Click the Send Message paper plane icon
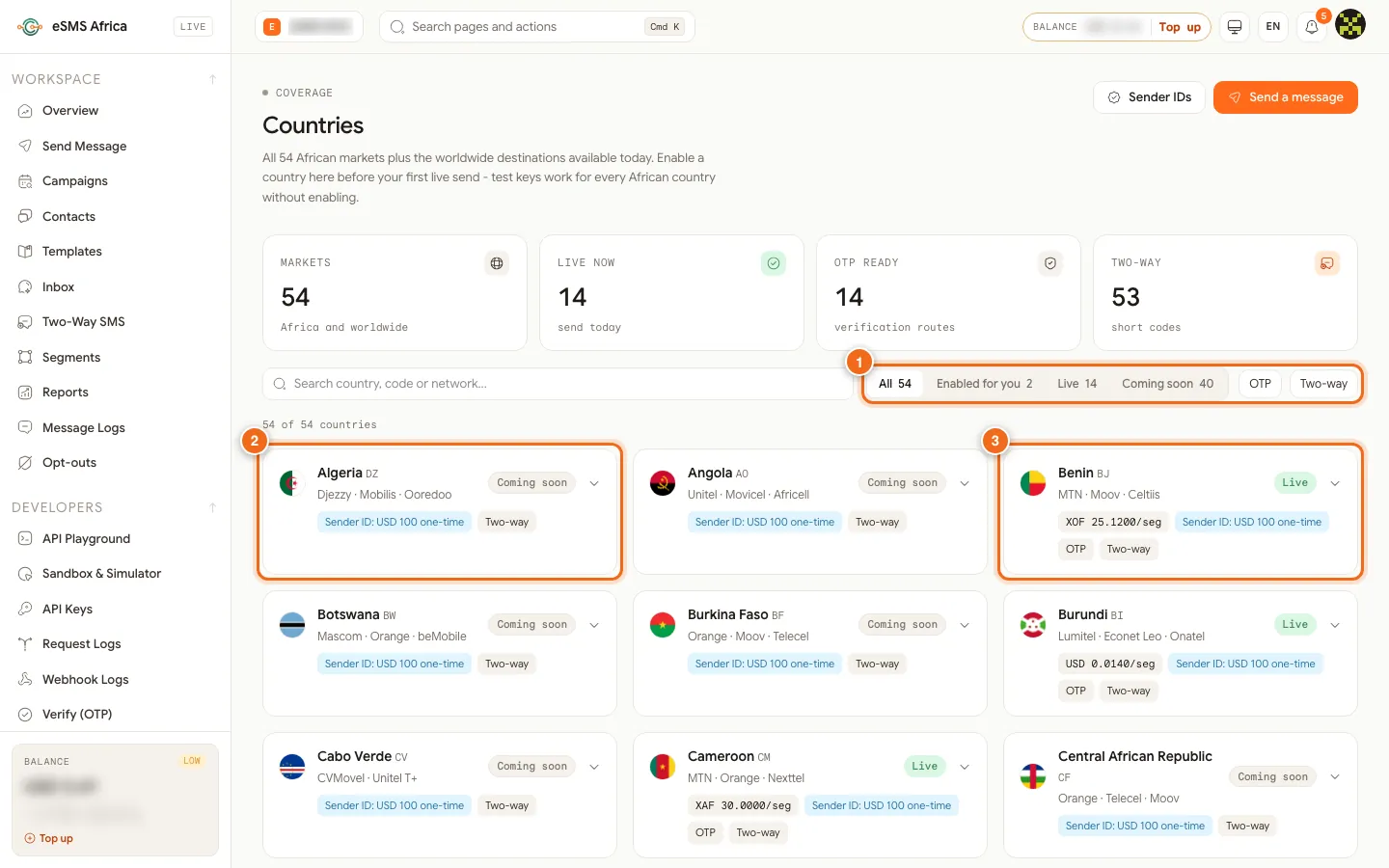The image size is (1389, 868). tap(25, 146)
